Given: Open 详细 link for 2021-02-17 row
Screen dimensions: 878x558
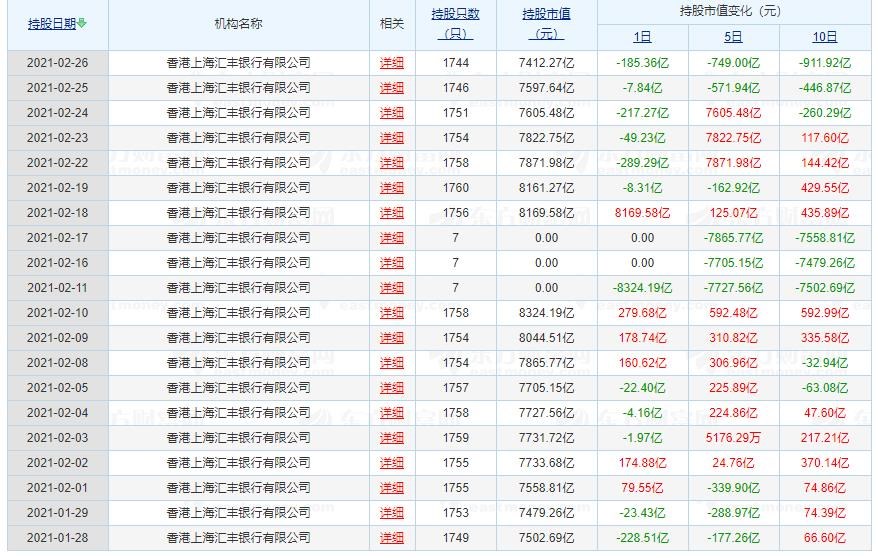Looking at the screenshot, I should 391,238.
